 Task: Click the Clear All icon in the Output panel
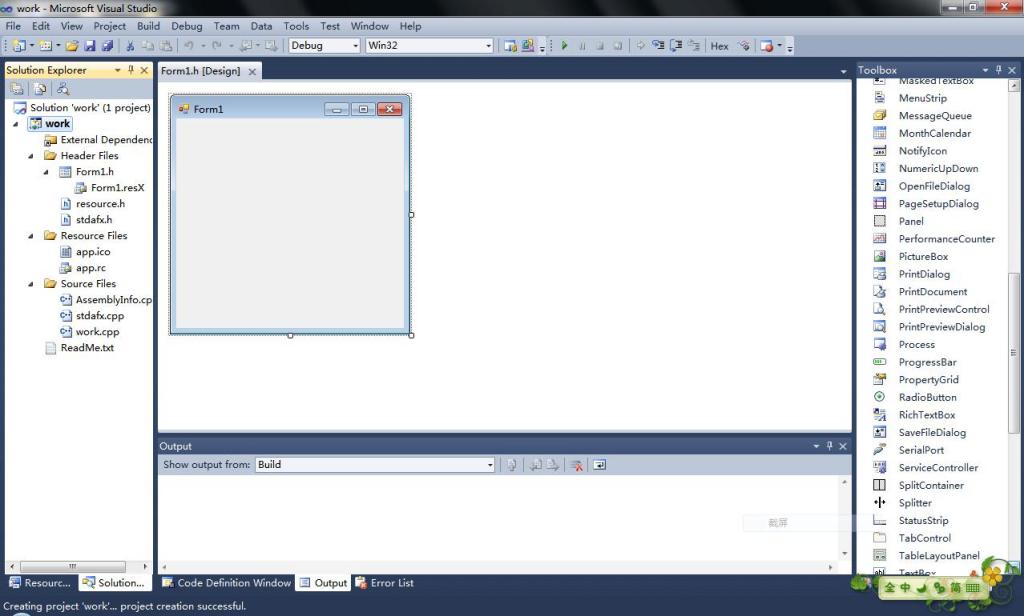576,464
